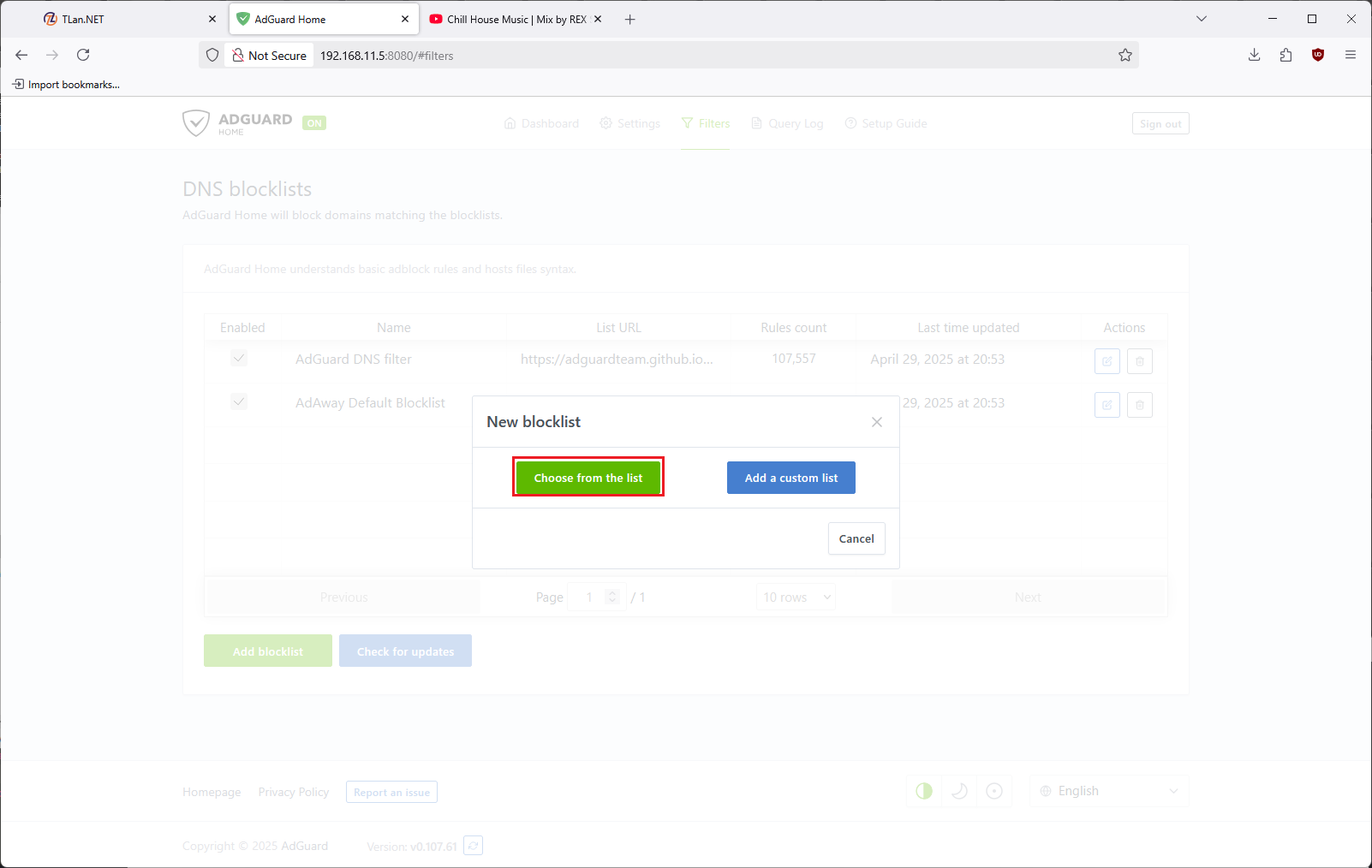
Task: Open the extensions puzzle icon
Action: (x=1286, y=55)
